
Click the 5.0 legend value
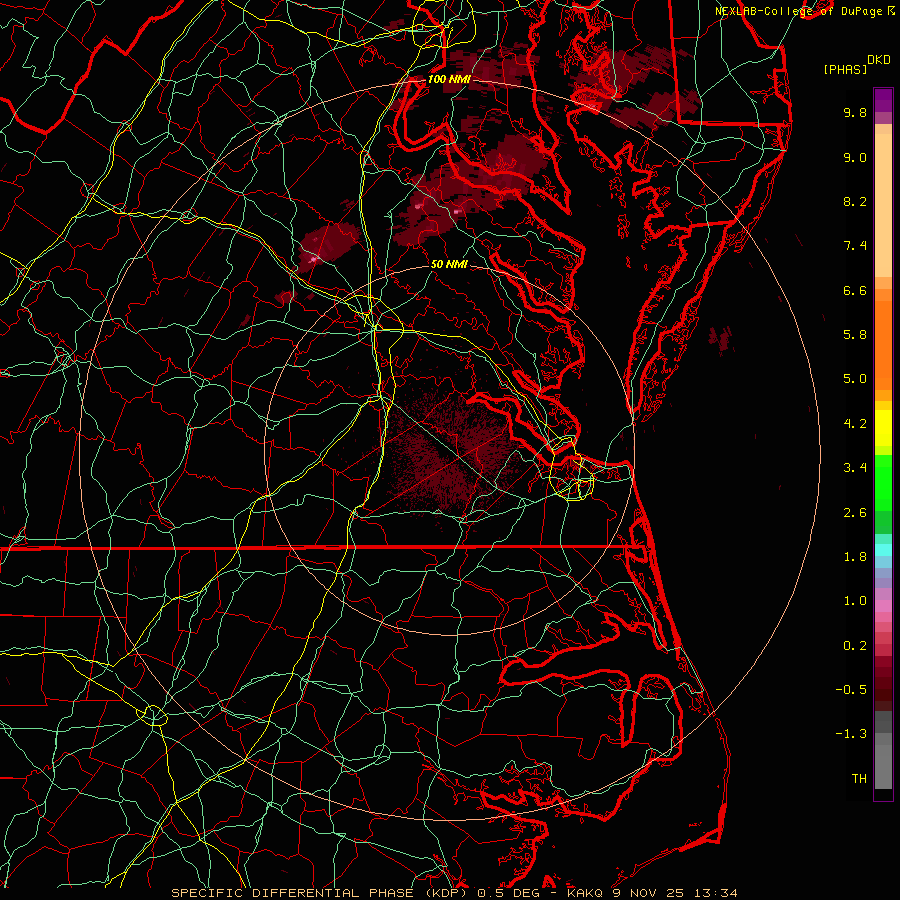[855, 379]
